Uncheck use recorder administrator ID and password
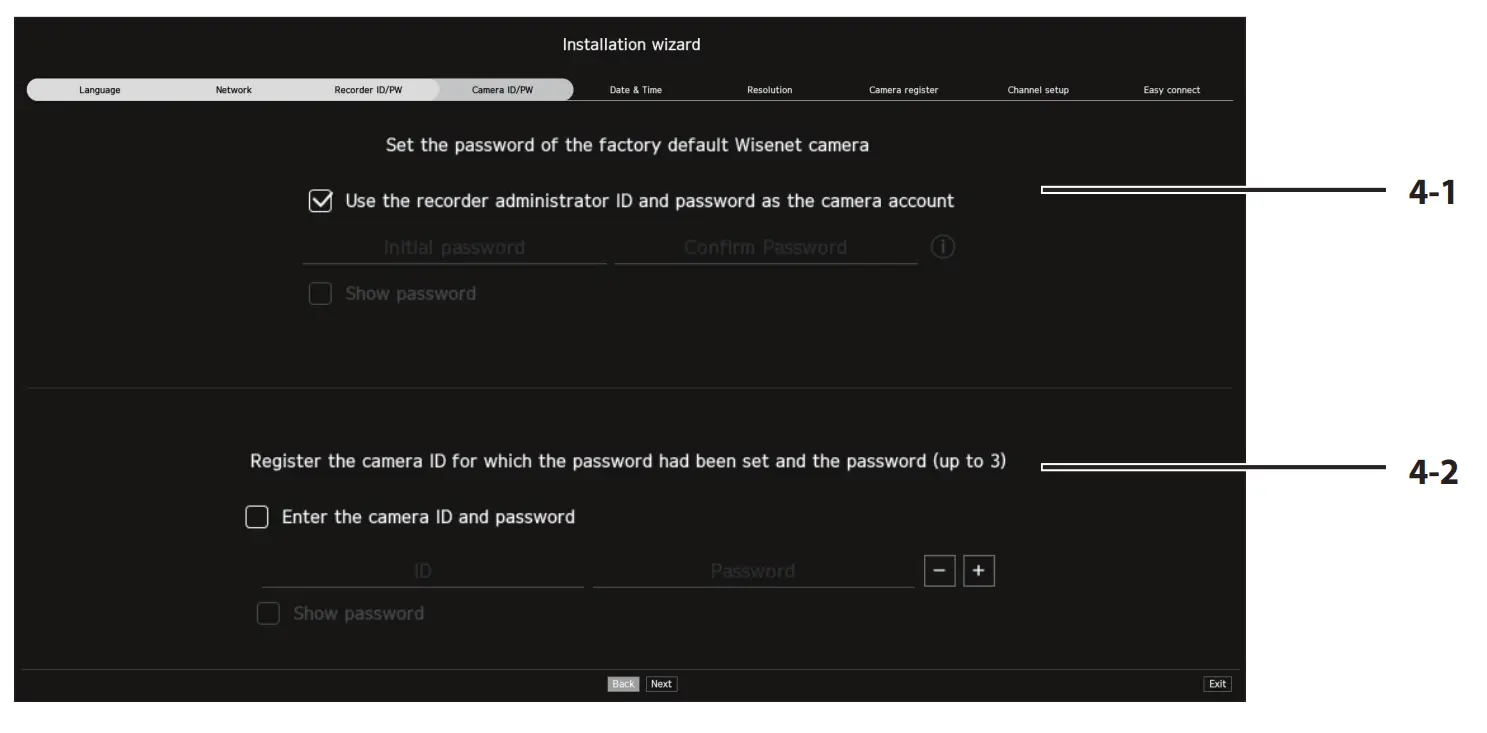Image resolution: width=1487 pixels, height=733 pixels. (x=320, y=201)
